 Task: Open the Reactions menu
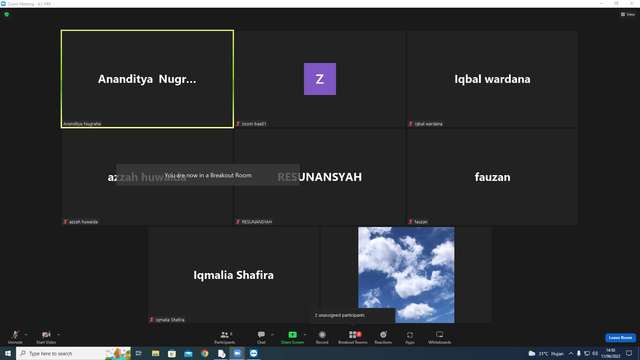[x=383, y=337]
